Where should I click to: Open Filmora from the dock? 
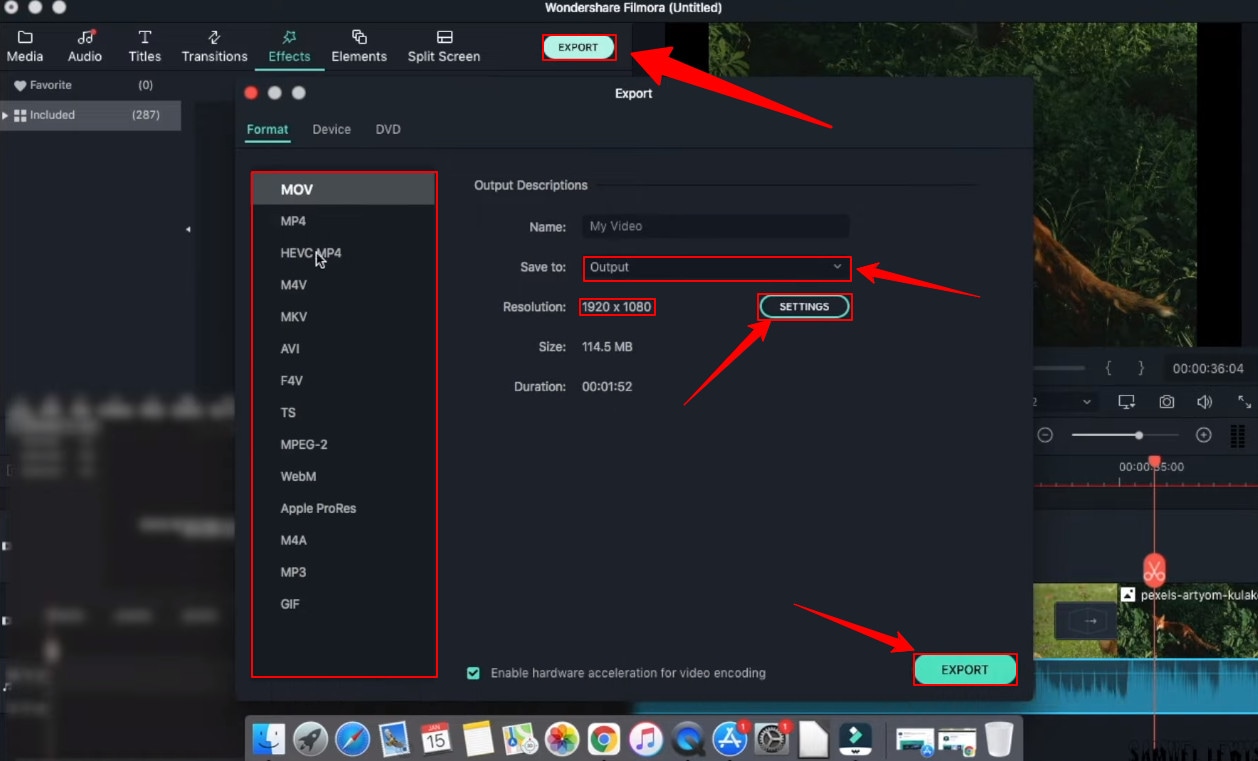pos(855,739)
